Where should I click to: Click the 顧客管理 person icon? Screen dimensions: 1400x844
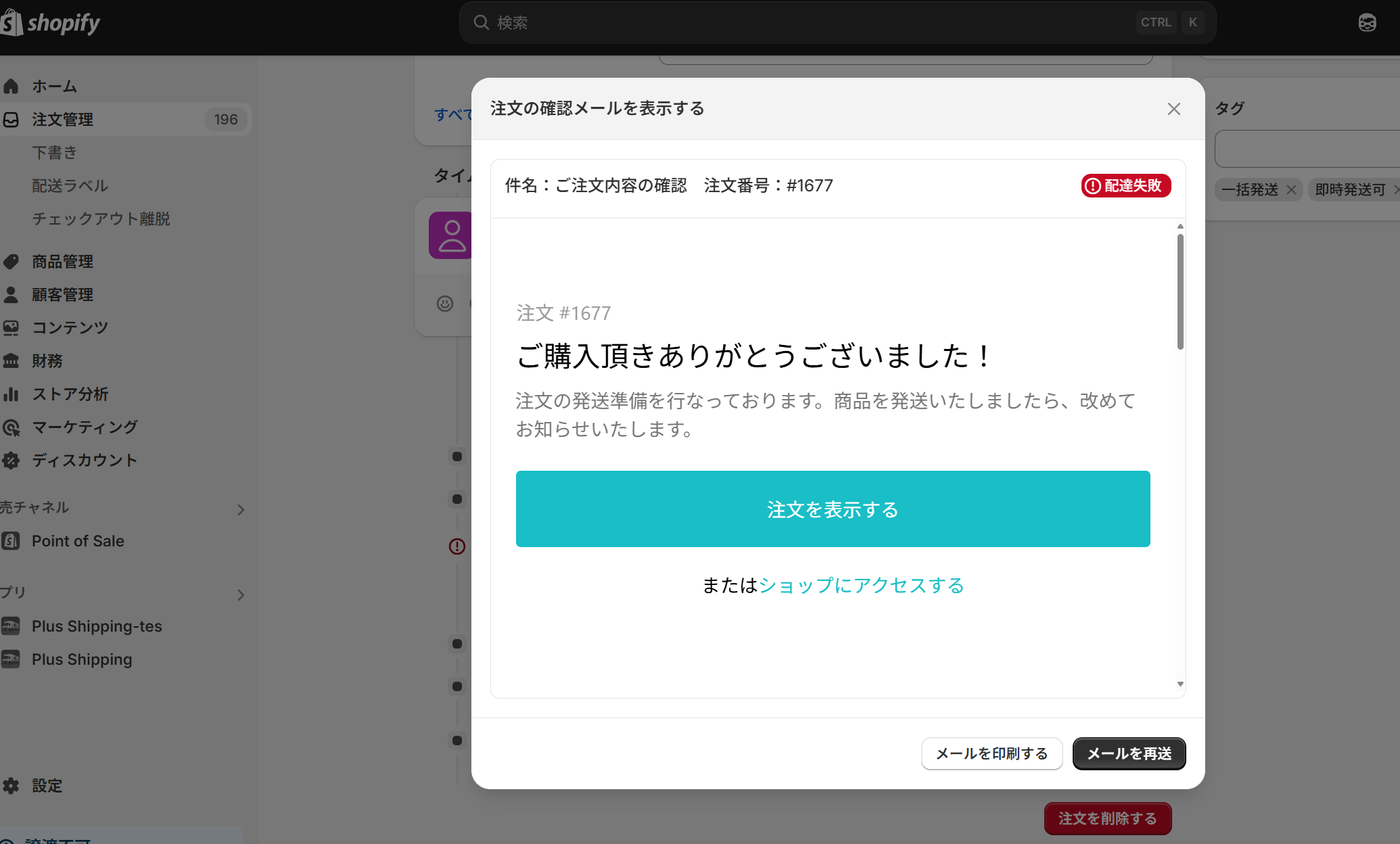click(x=11, y=295)
